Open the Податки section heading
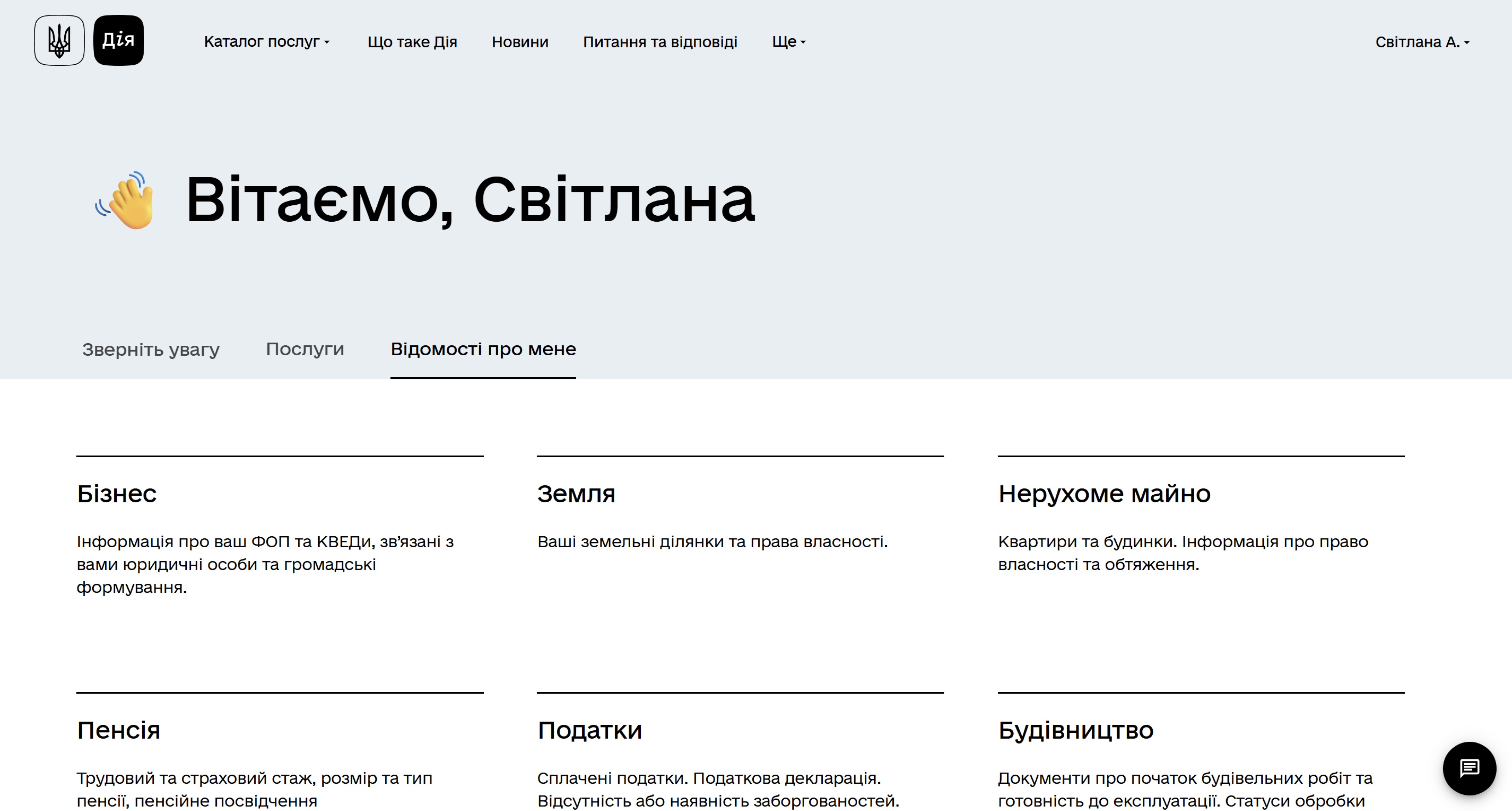The width and height of the screenshot is (1512, 811). pos(589,730)
